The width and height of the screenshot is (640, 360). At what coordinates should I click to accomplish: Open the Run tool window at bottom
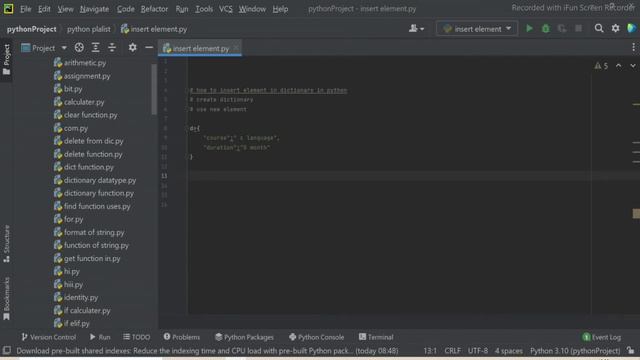100,337
